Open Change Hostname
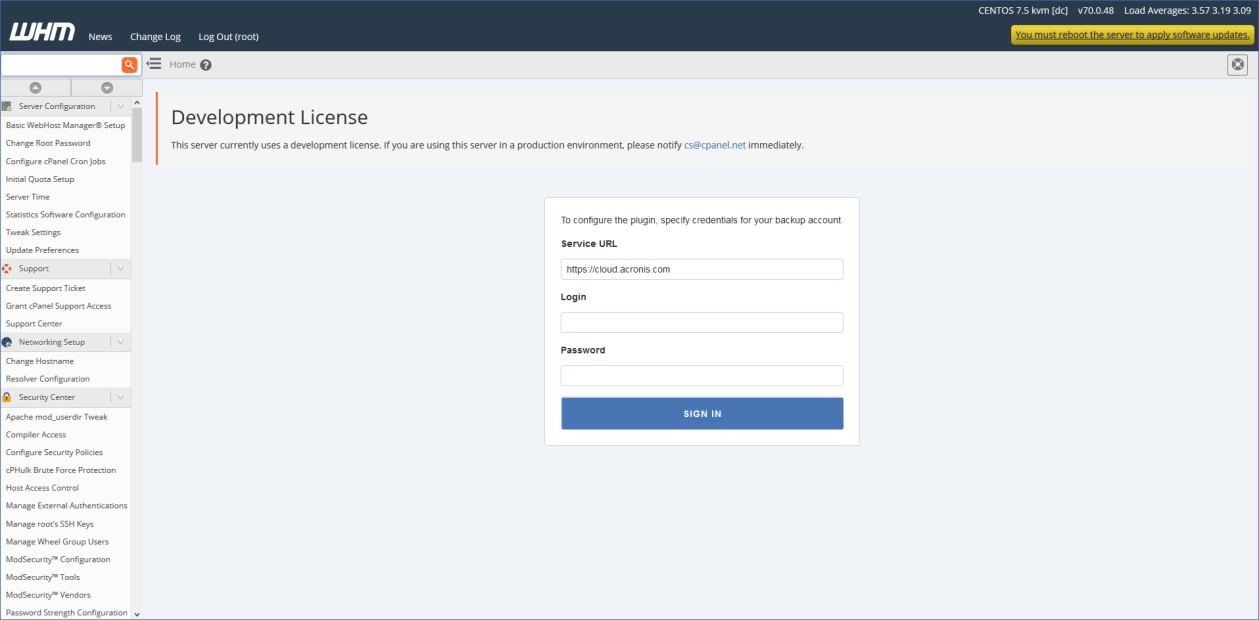 [x=40, y=361]
